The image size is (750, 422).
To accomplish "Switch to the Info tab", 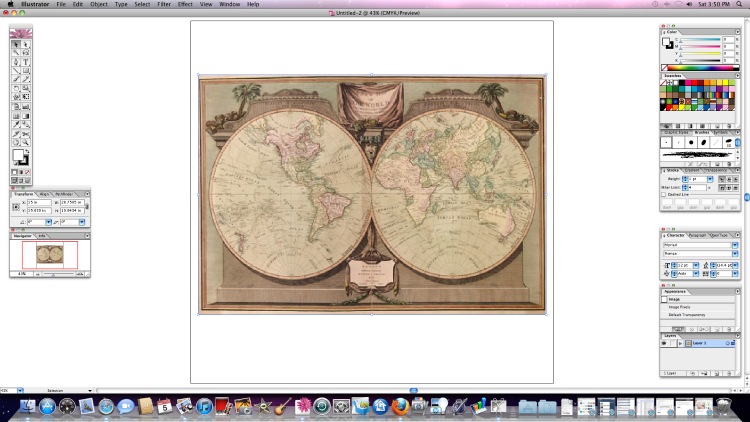I will (x=42, y=236).
